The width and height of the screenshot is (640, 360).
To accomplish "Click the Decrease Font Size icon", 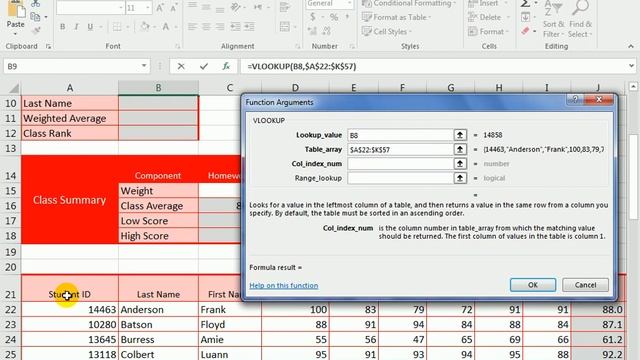I will pos(174,8).
